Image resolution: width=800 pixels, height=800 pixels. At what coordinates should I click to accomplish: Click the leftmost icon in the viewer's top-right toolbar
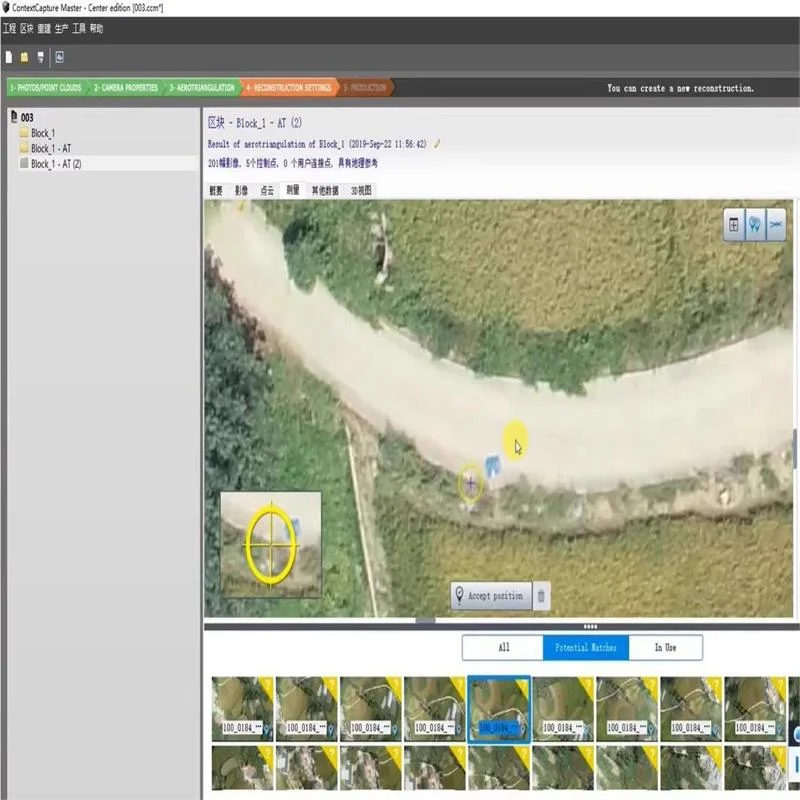tap(734, 225)
